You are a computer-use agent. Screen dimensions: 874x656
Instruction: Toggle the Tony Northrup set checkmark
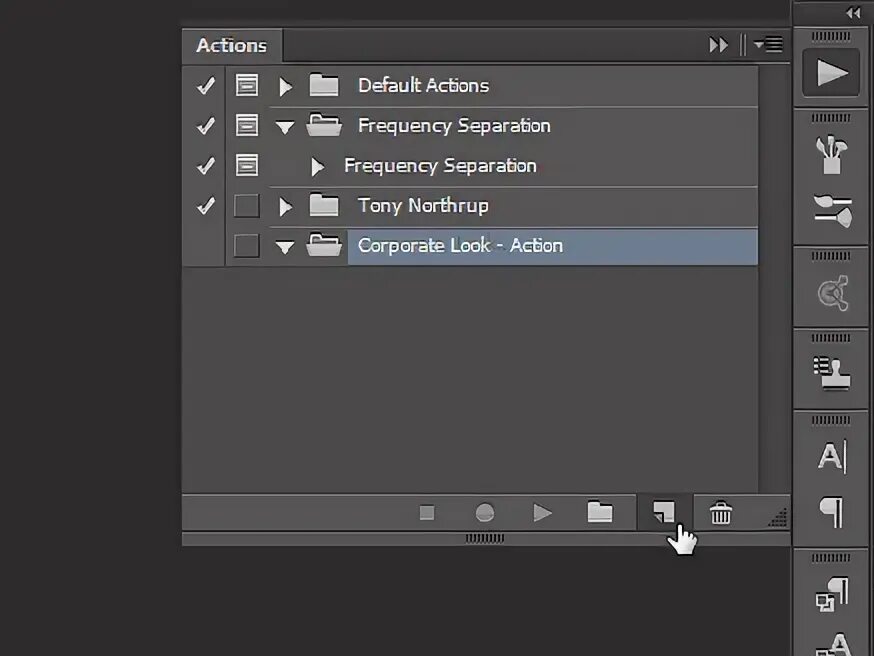click(x=205, y=206)
